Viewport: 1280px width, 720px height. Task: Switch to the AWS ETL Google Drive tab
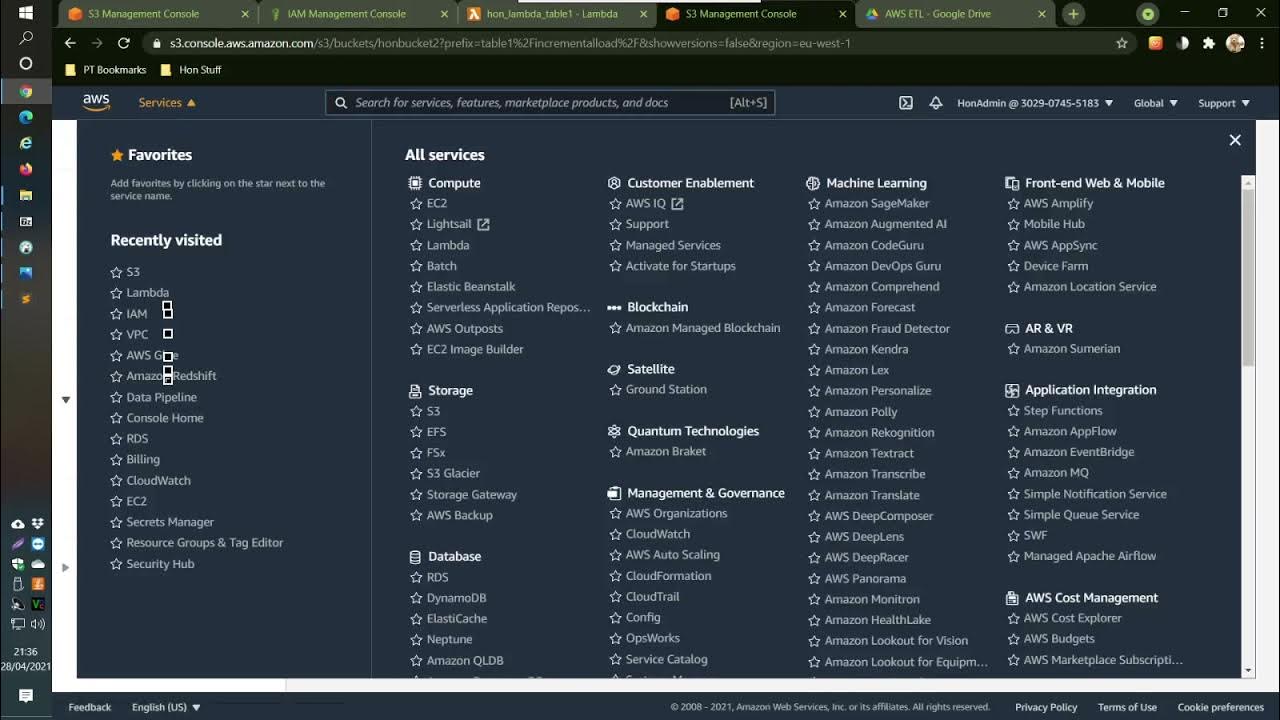[956, 14]
